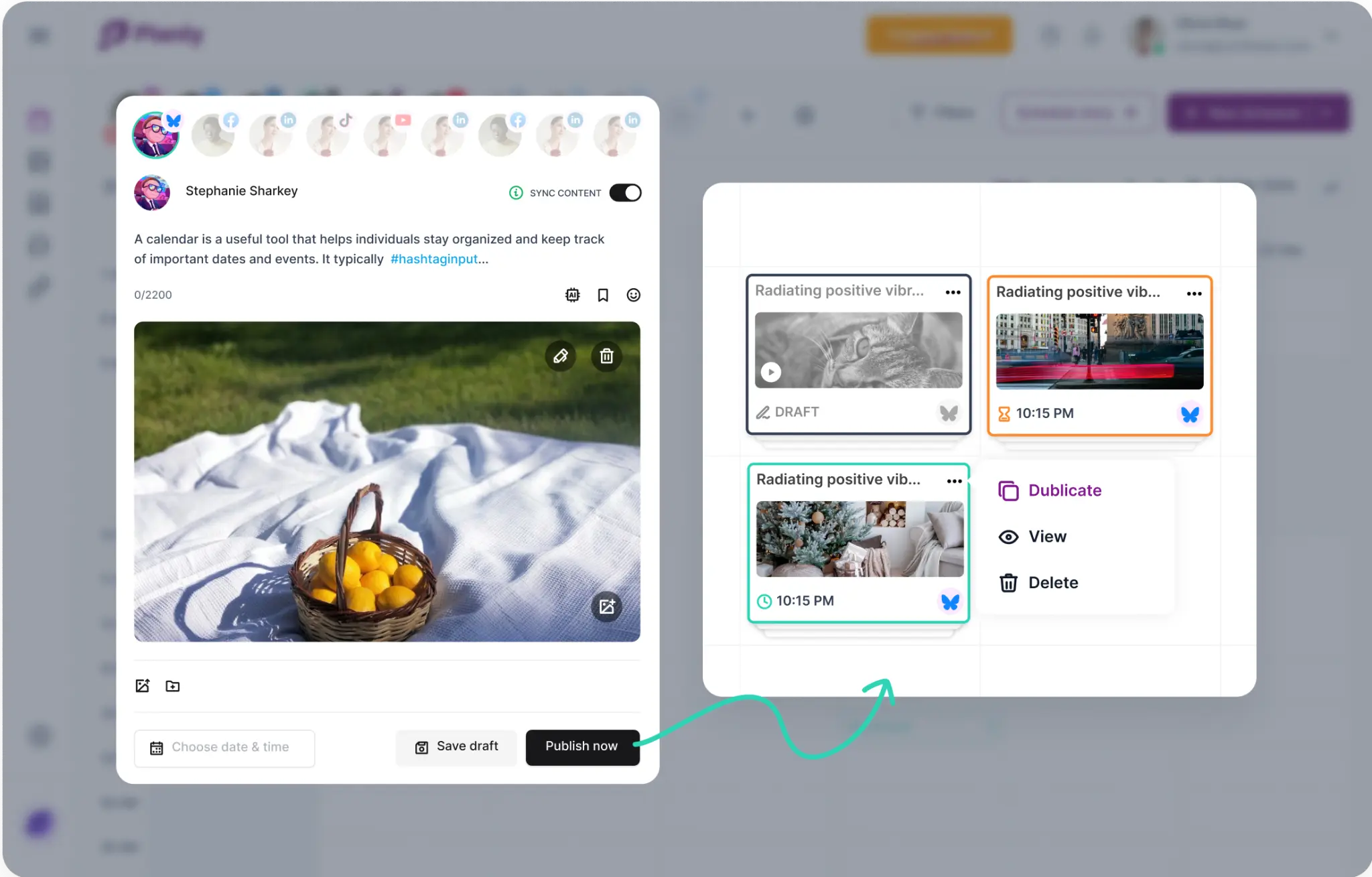Click the alt text icon on the image corner
The height and width of the screenshot is (877, 1372).
coord(607,606)
